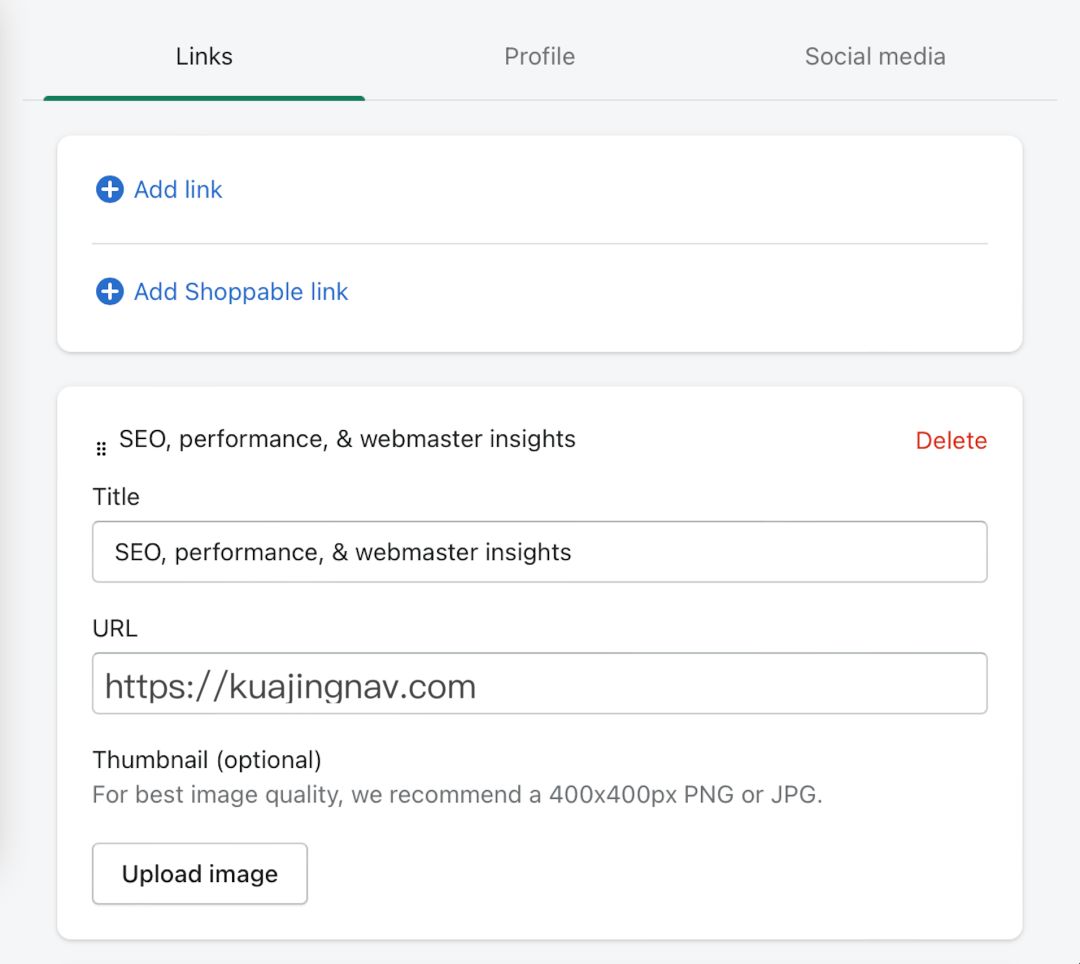Click the SEO link card header text
This screenshot has width=1080, height=964.
tap(347, 439)
